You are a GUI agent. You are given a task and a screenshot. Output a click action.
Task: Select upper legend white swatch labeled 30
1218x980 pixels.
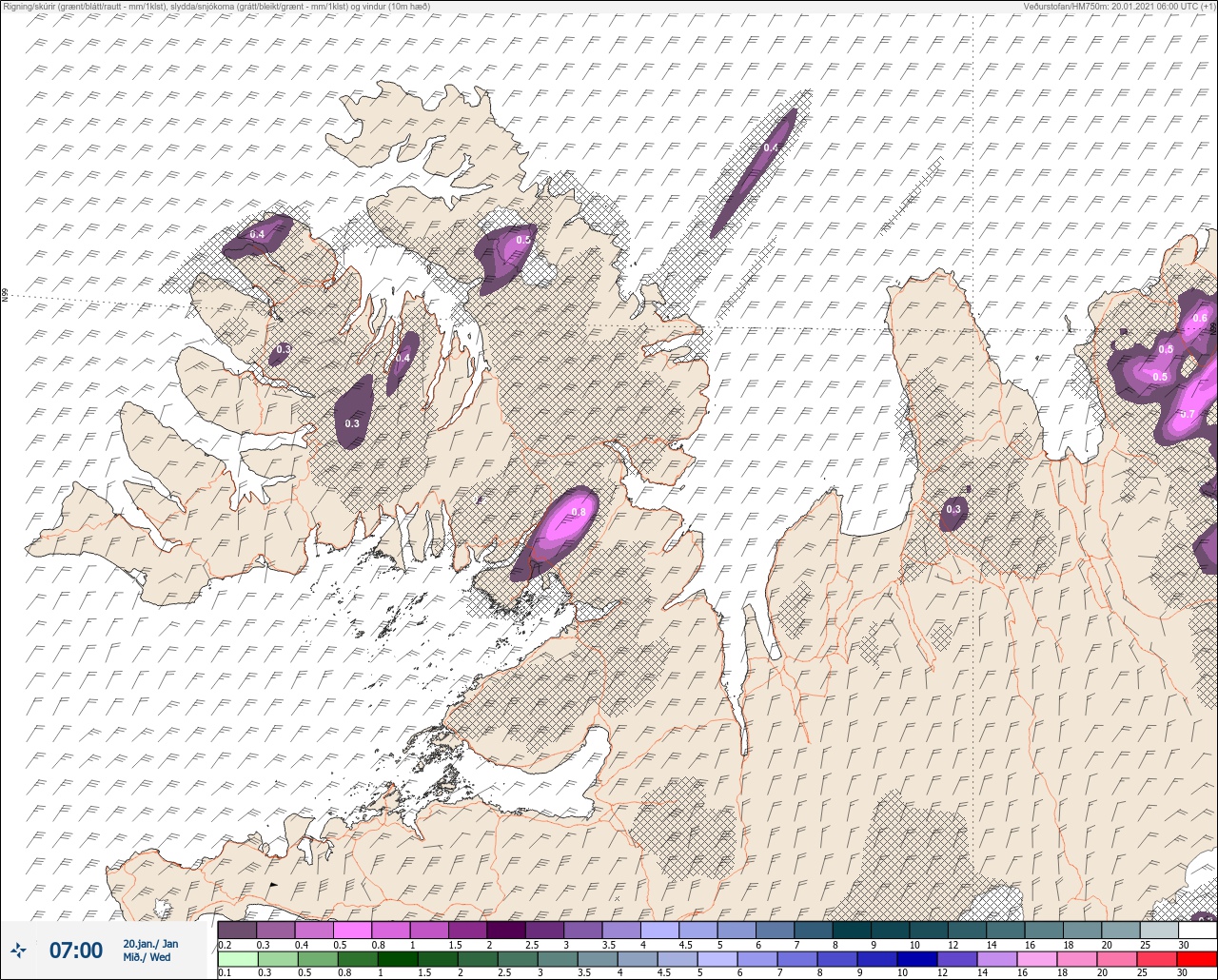pos(1198,930)
